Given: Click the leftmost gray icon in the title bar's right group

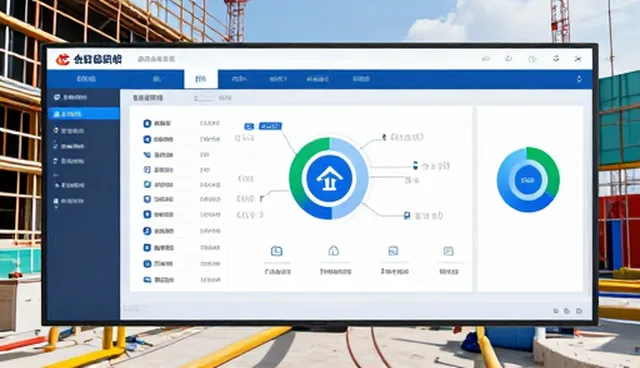Looking at the screenshot, I should (485, 59).
